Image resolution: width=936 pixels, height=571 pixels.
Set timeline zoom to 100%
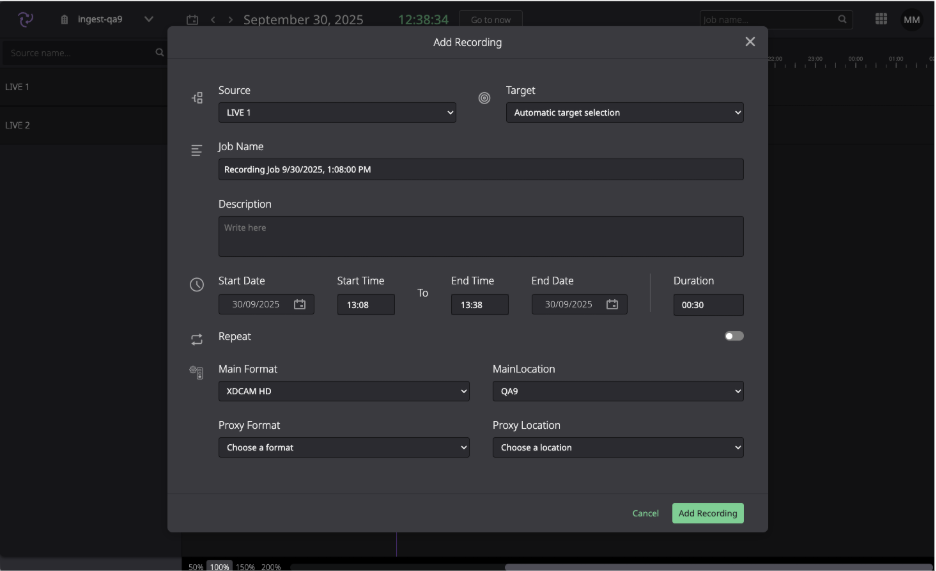point(219,566)
